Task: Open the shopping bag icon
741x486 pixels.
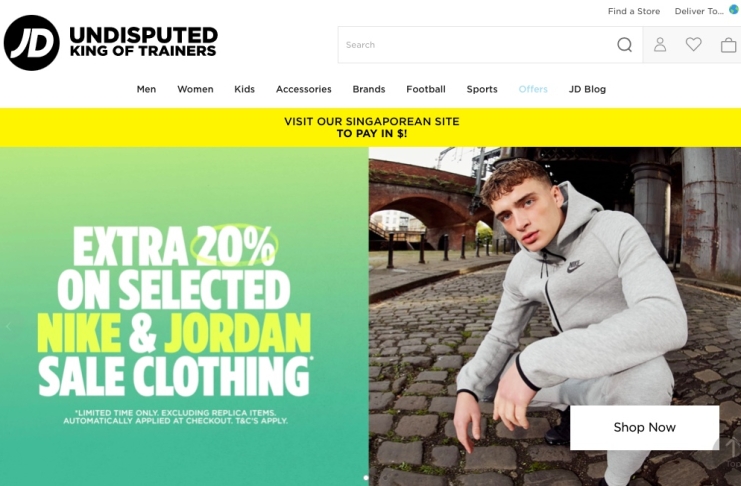Action: tap(728, 45)
